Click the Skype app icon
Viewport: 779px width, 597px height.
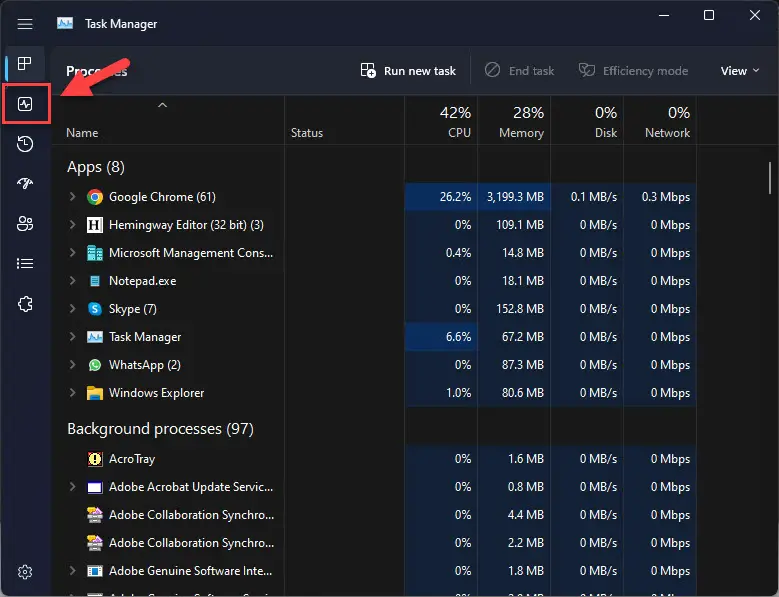(x=94, y=309)
